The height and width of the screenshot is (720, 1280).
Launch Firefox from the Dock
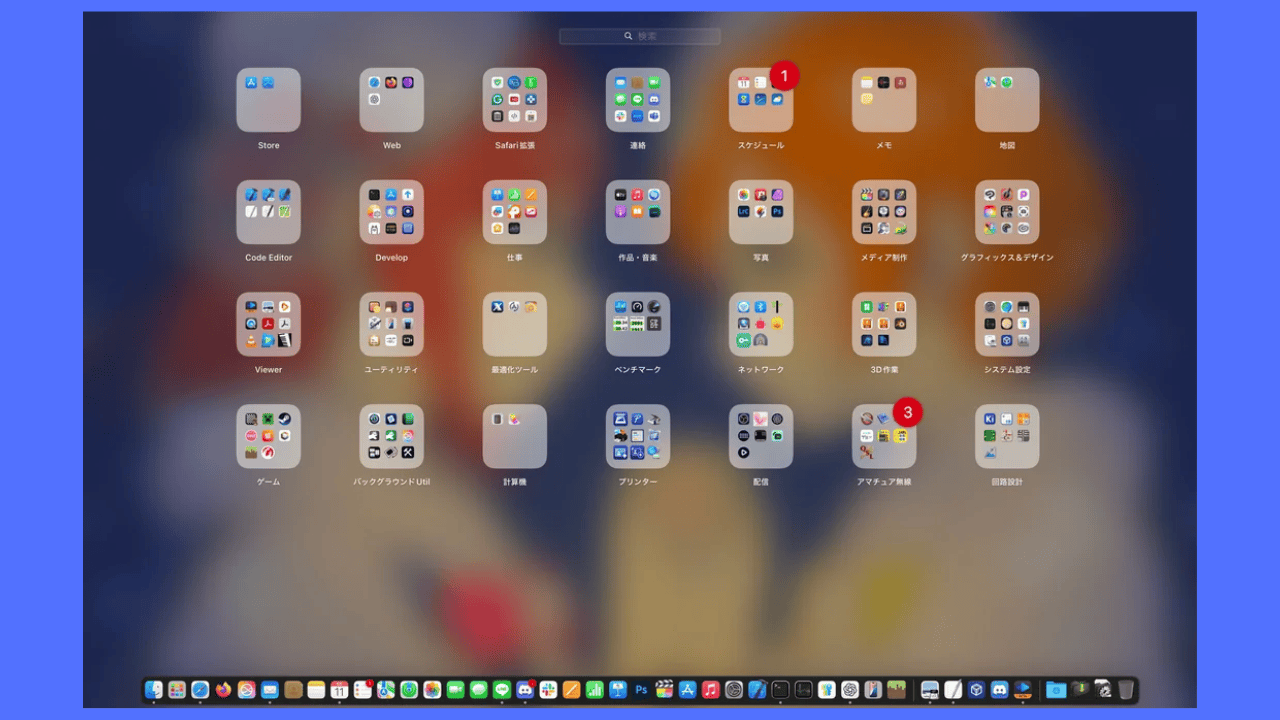[223, 689]
